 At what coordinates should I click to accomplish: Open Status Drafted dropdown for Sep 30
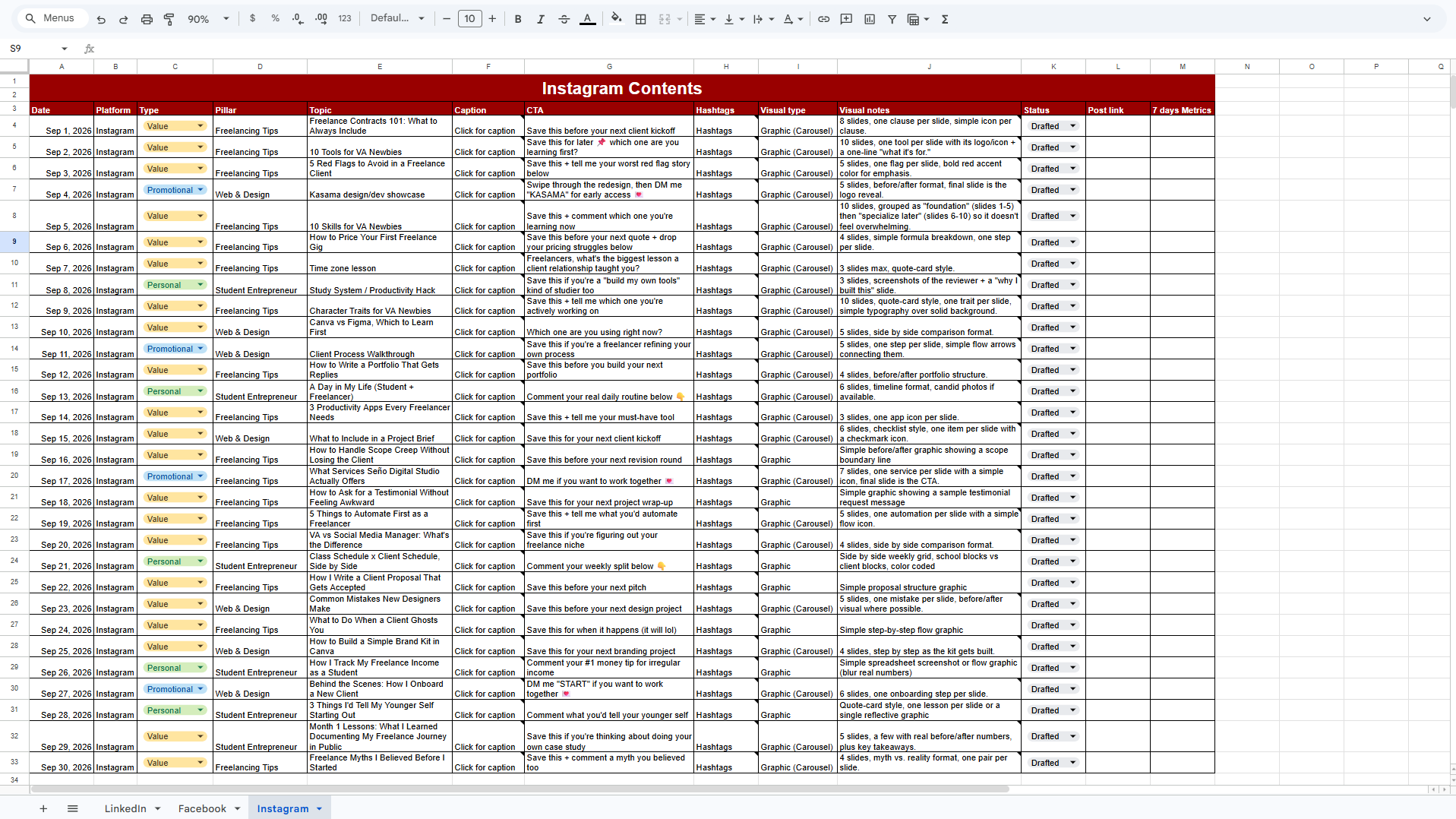pos(1073,763)
